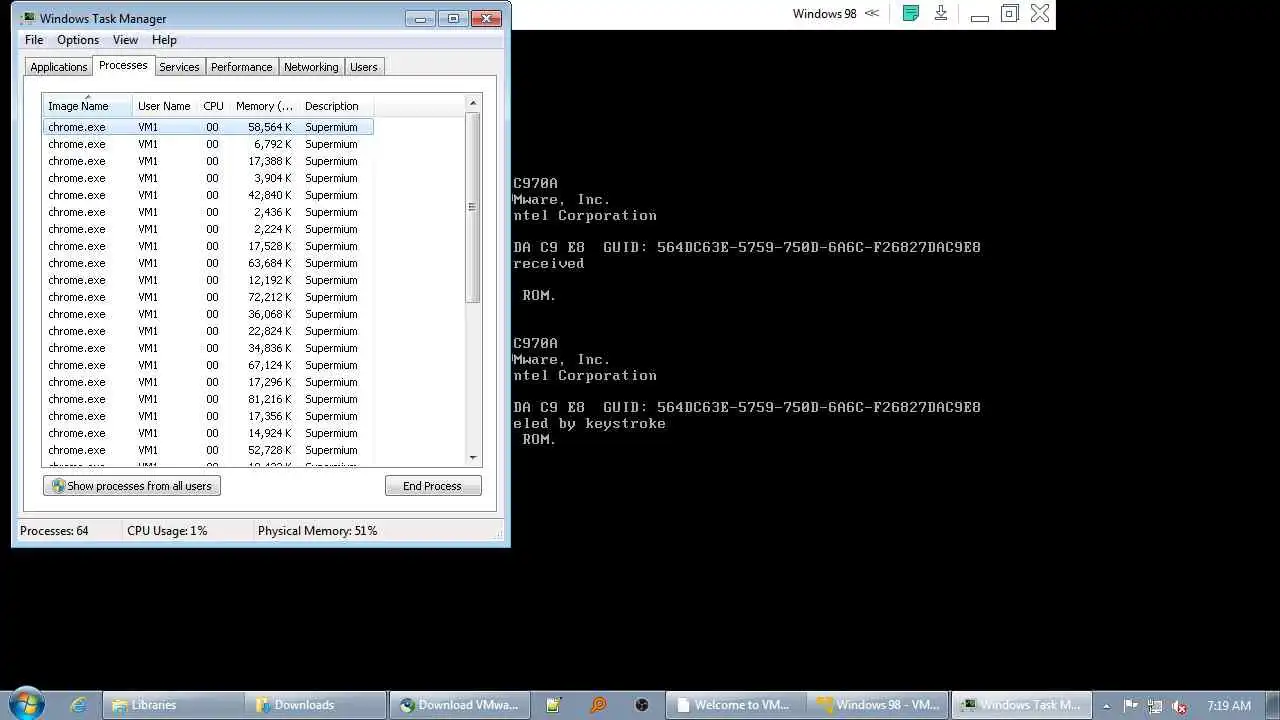
Task: Open the File menu in Task Manager
Action: [34, 40]
